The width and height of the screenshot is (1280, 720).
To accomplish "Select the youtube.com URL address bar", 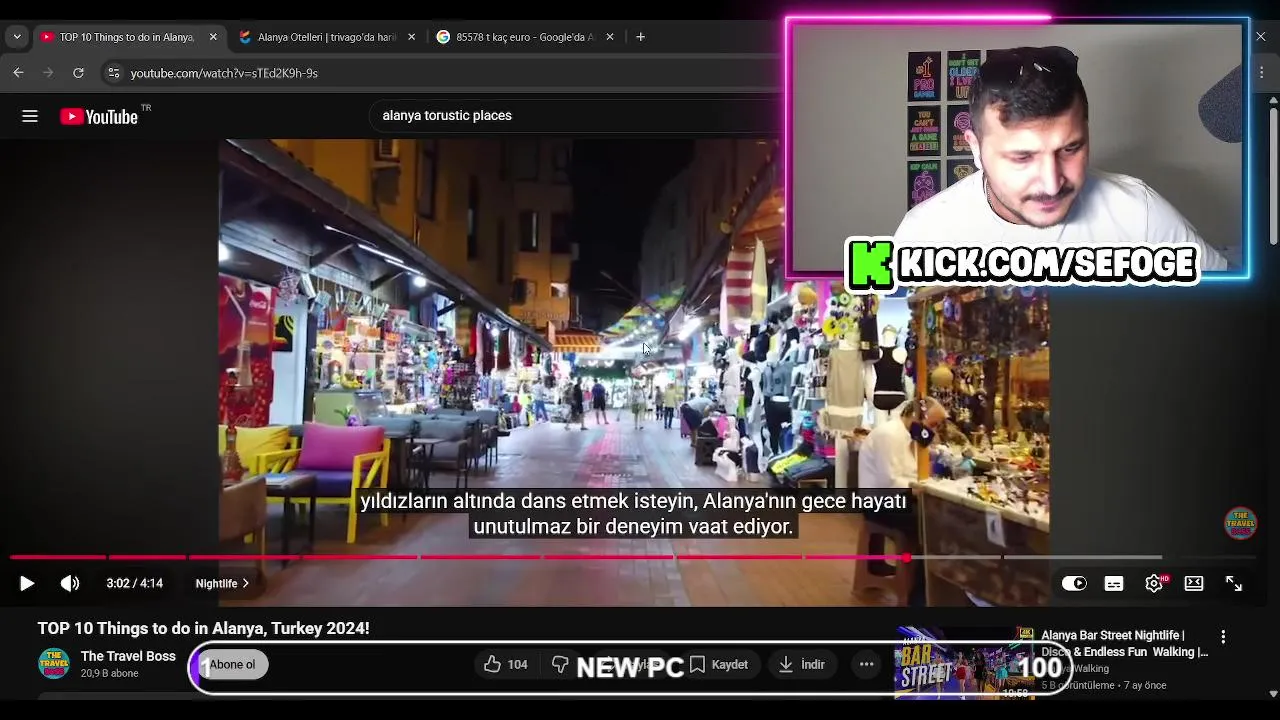I will click(x=224, y=73).
